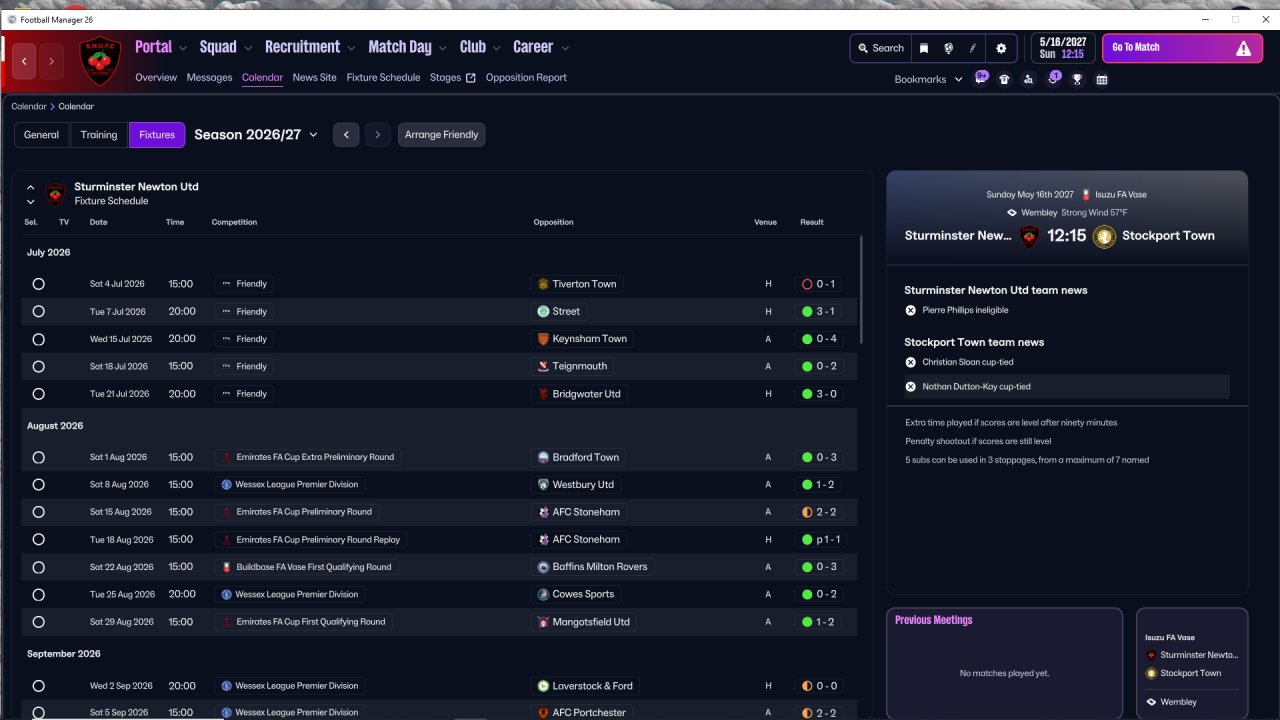Open the trophy shortcut icon

pos(1077,80)
